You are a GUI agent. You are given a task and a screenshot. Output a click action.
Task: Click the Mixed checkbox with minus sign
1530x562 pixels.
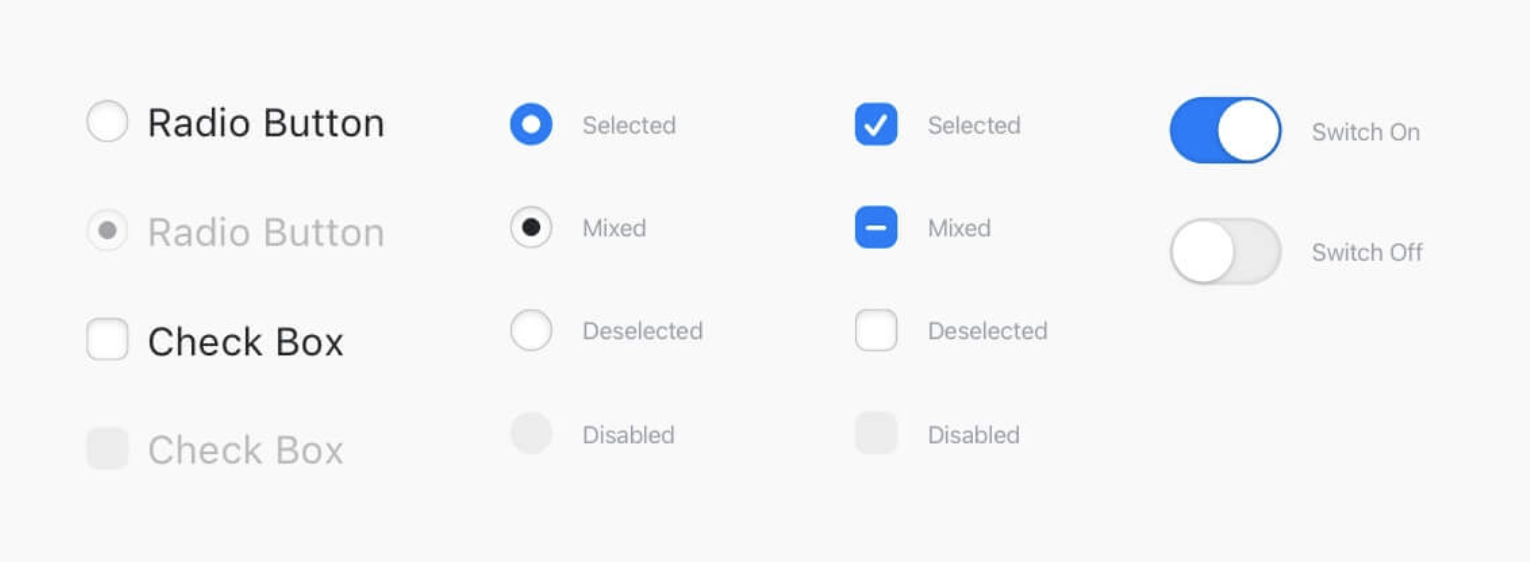876,228
